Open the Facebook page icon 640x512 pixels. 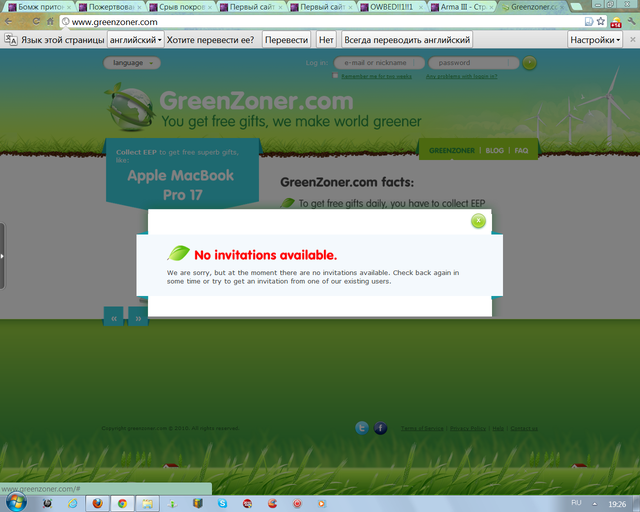click(x=380, y=428)
